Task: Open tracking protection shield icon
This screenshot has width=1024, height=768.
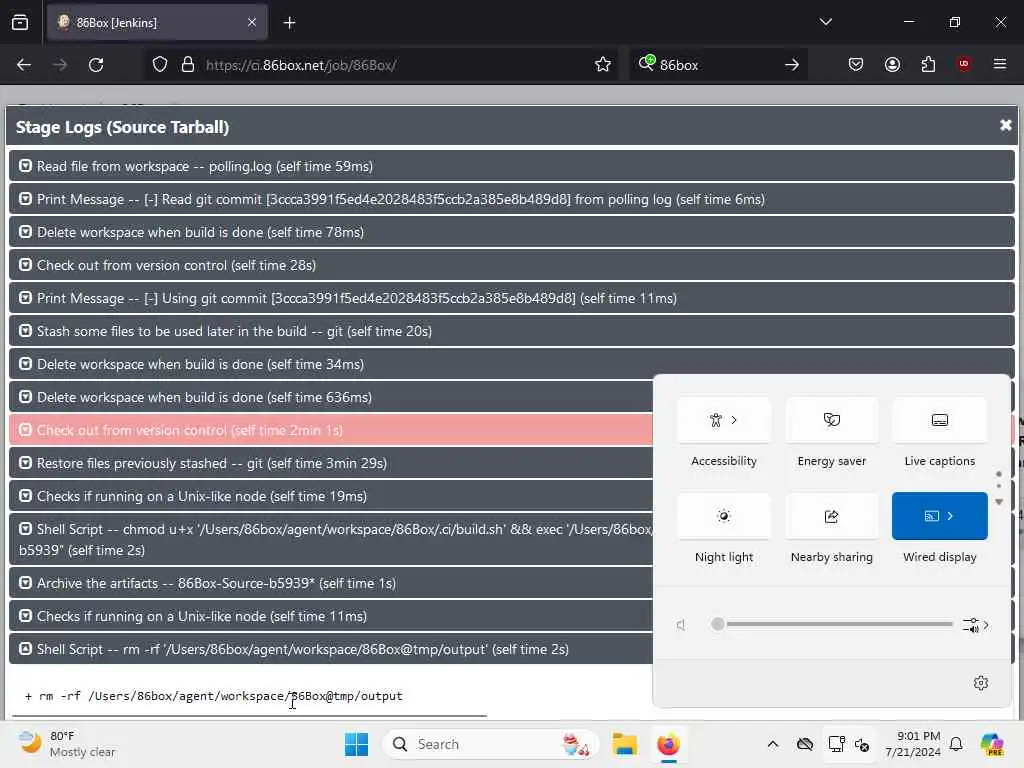Action: click(x=160, y=64)
